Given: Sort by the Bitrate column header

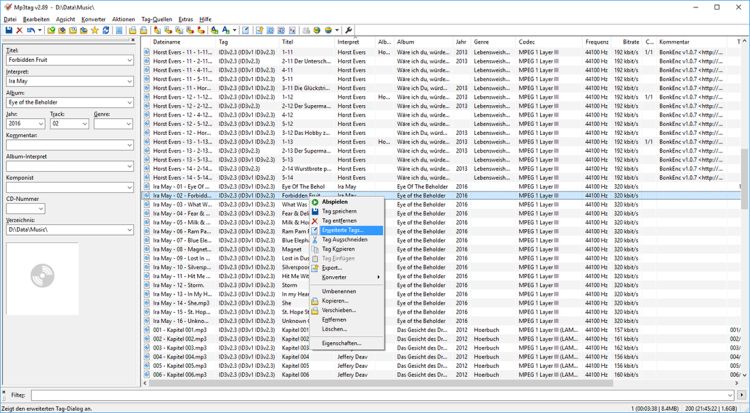Looking at the screenshot, I should [630, 42].
